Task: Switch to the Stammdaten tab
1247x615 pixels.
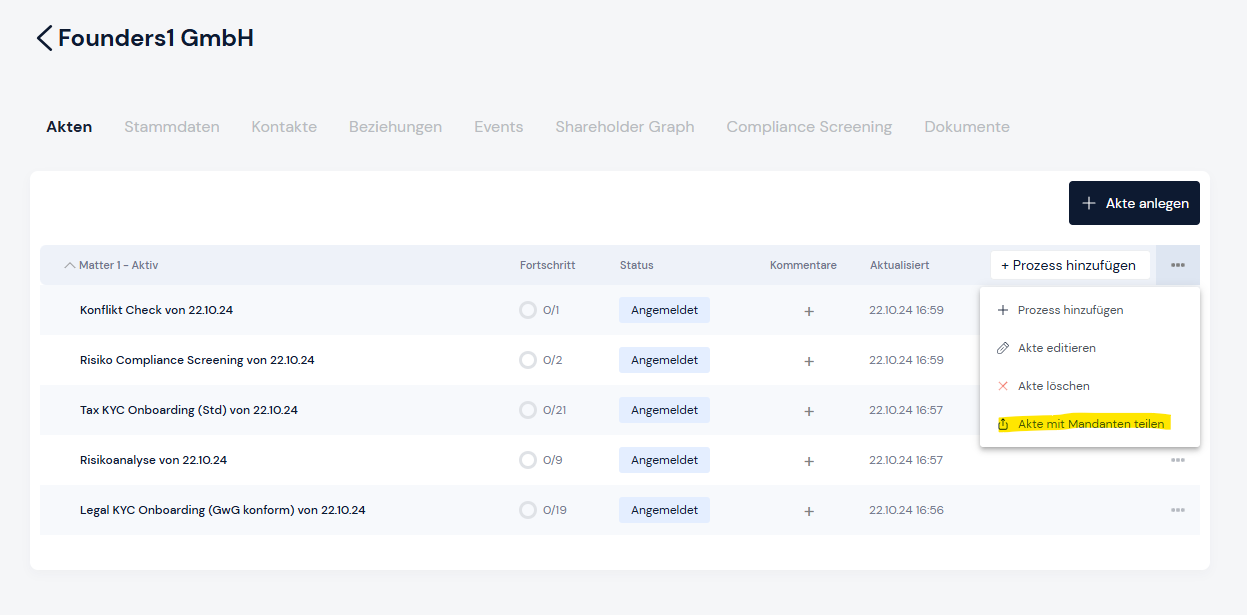Action: coord(172,127)
